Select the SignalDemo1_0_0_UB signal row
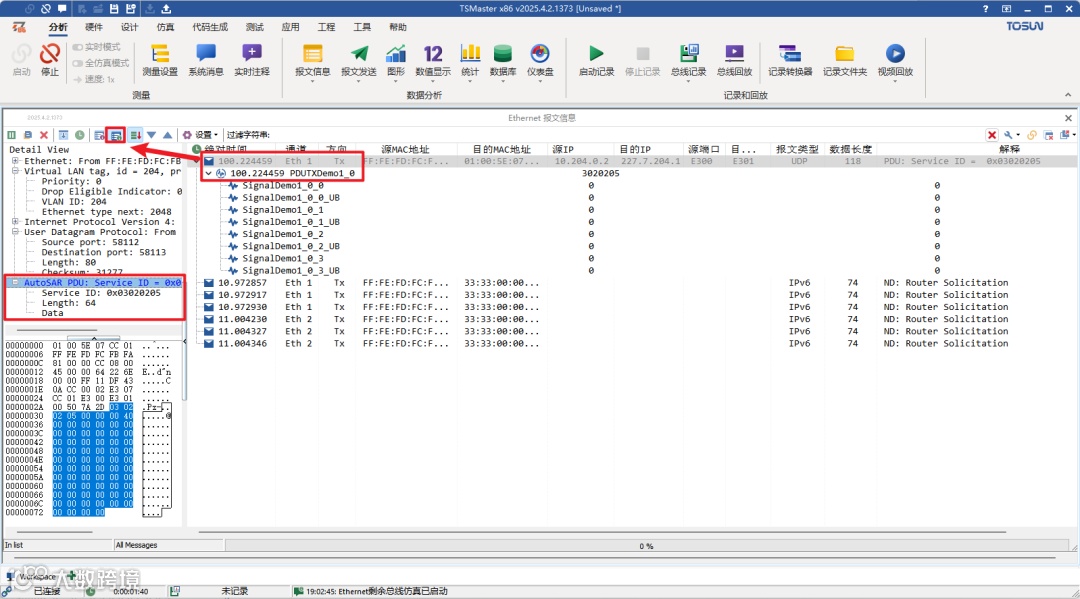This screenshot has height=599, width=1080. pyautogui.click(x=291, y=198)
